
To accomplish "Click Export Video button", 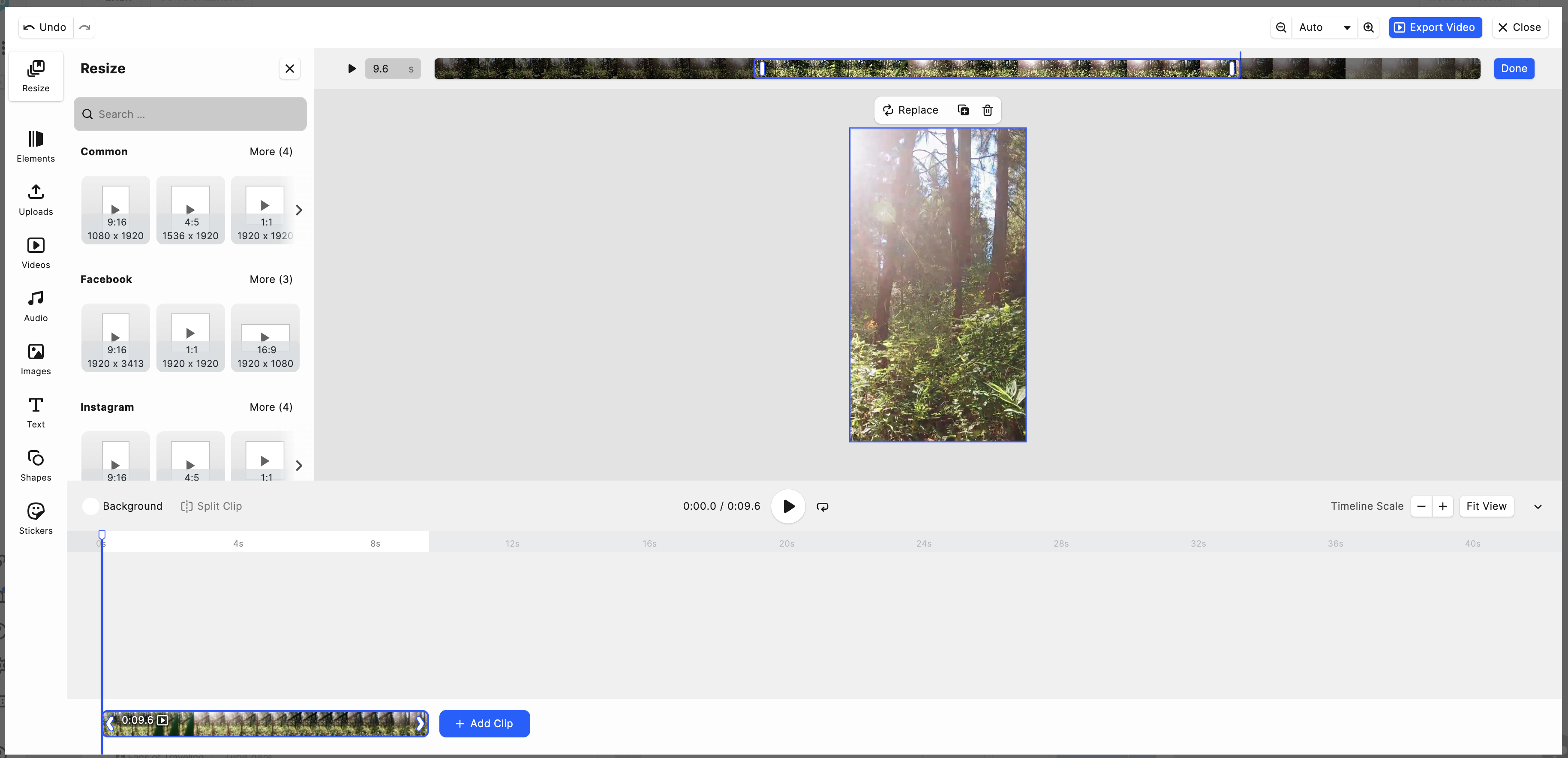I will click(x=1435, y=27).
